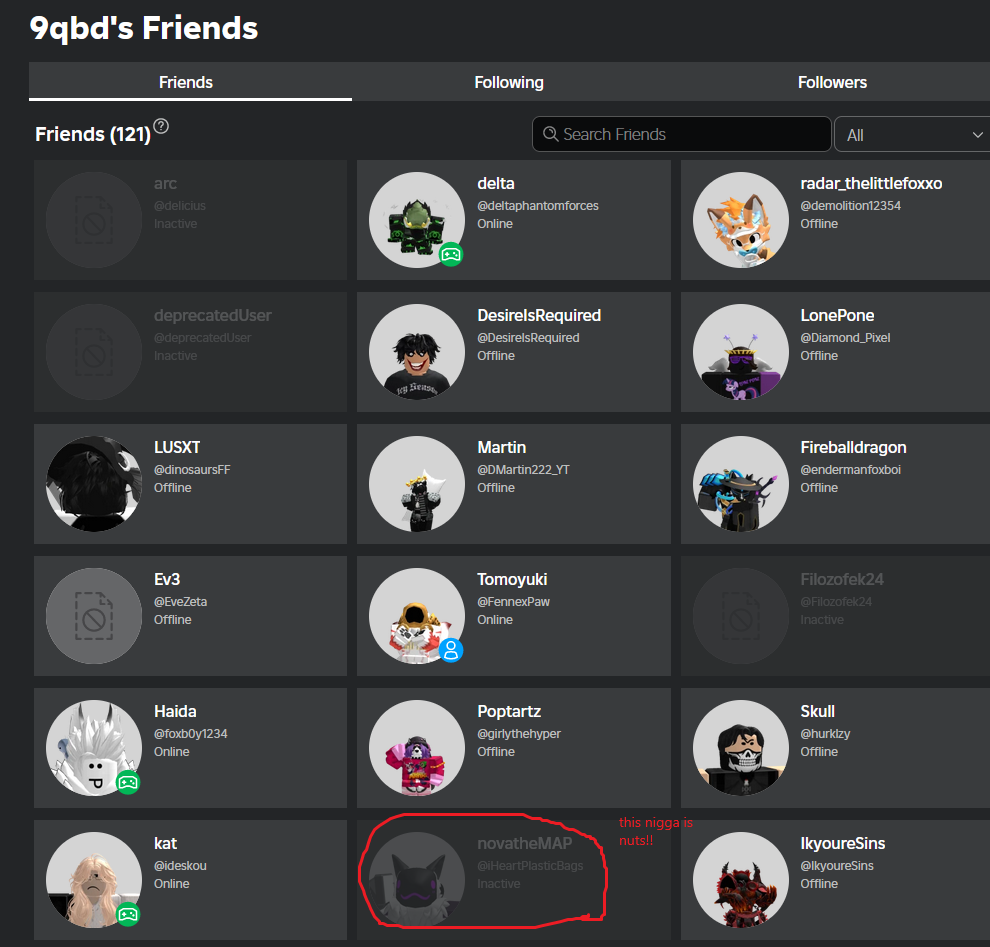This screenshot has height=947, width=990.
Task: Click Martin's avatar thumbnail
Action: coord(417,484)
